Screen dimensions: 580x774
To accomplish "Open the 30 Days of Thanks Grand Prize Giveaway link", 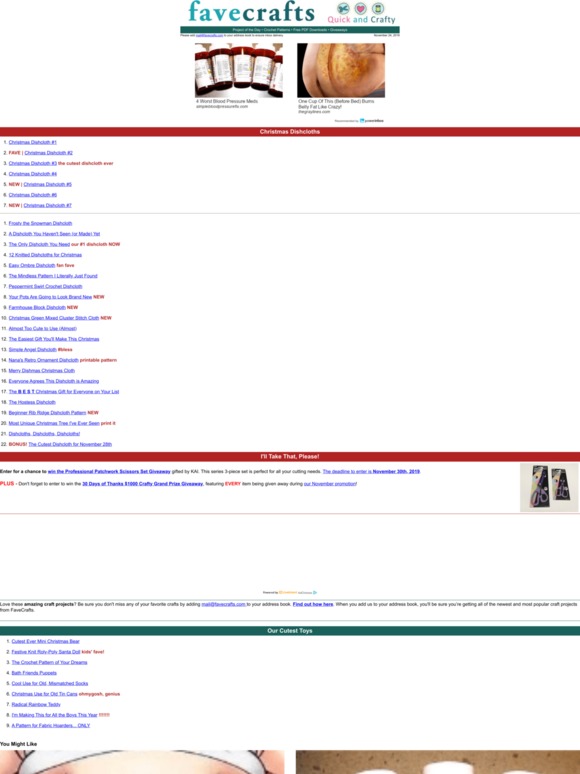I will 143,484.
